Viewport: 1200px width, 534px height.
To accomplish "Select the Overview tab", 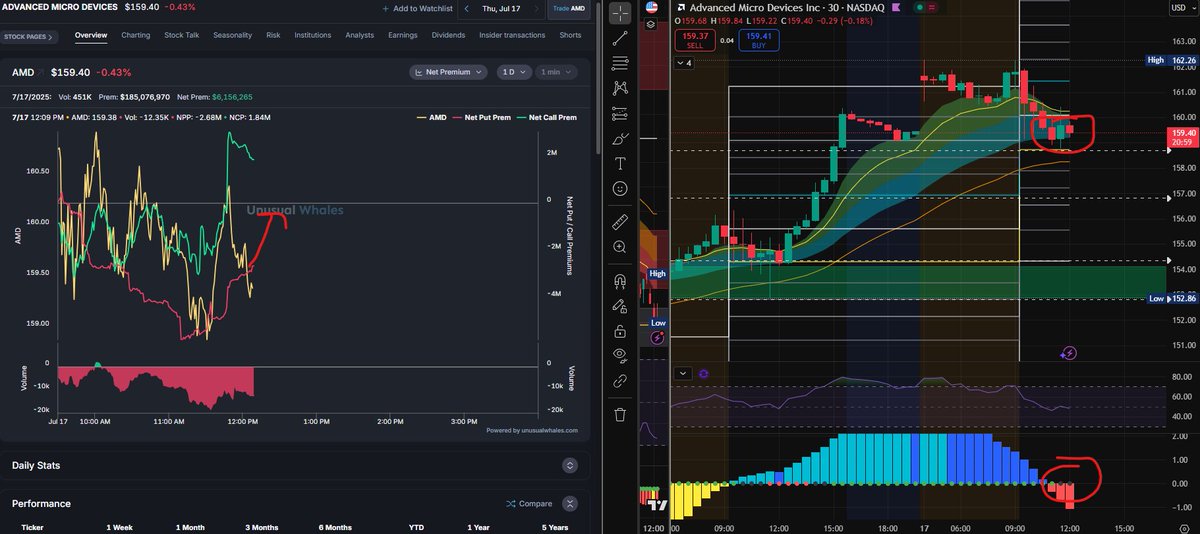I will click(x=91, y=35).
